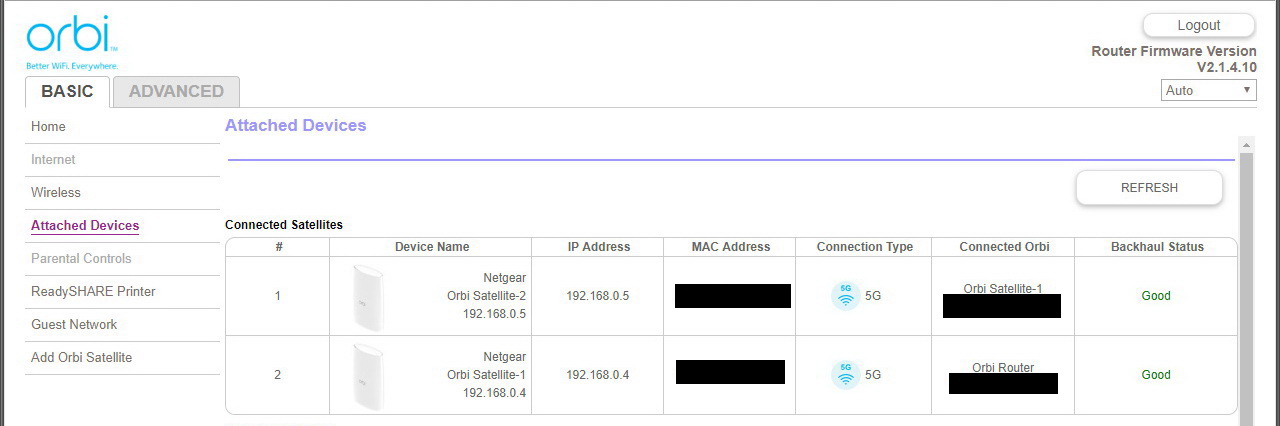This screenshot has height=426, width=1280.
Task: Switch to the ADVANCED tab
Action: coord(176,91)
